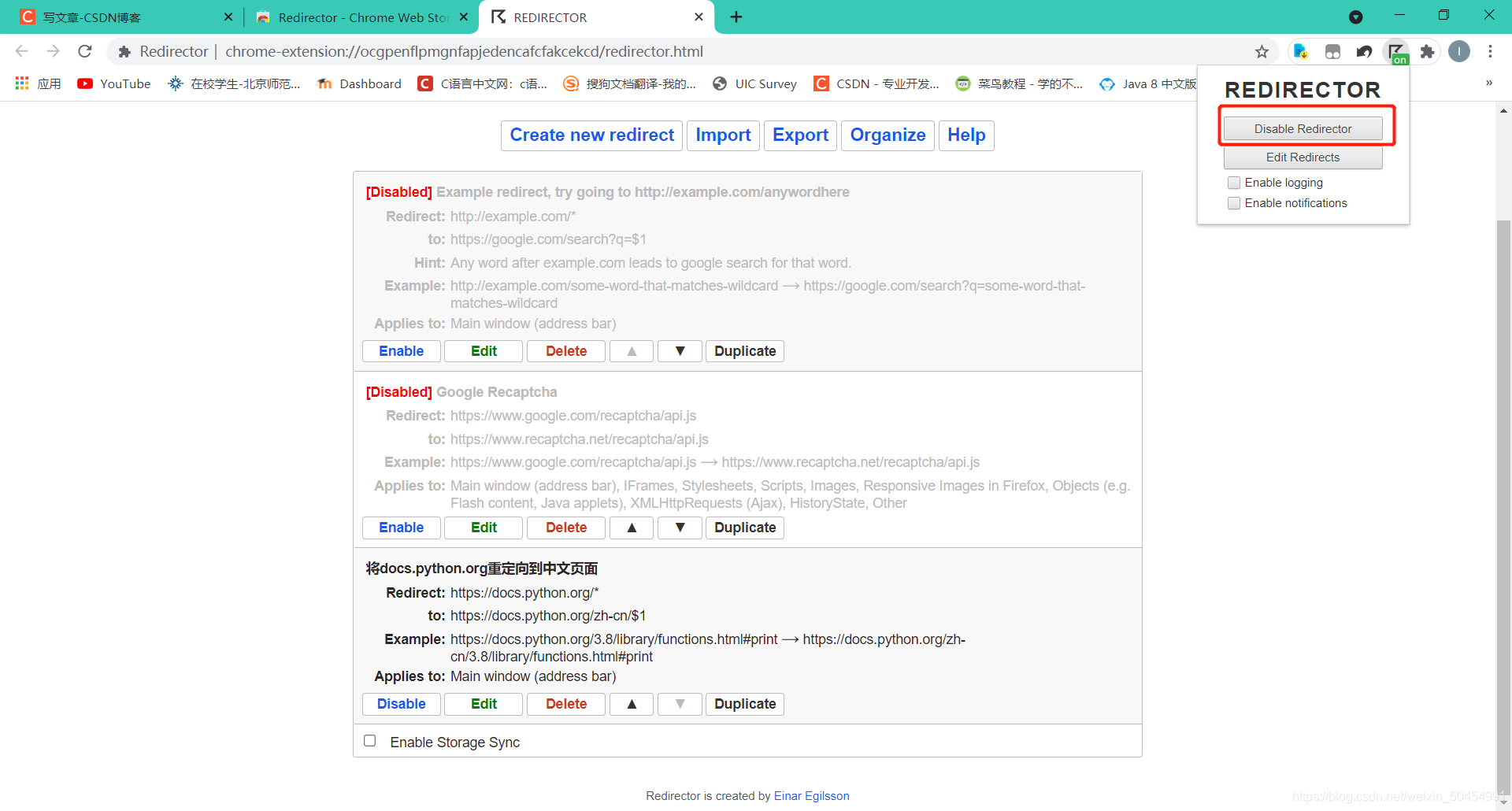This screenshot has width=1512, height=811.
Task: Click the Export button
Action: pyautogui.click(x=800, y=135)
